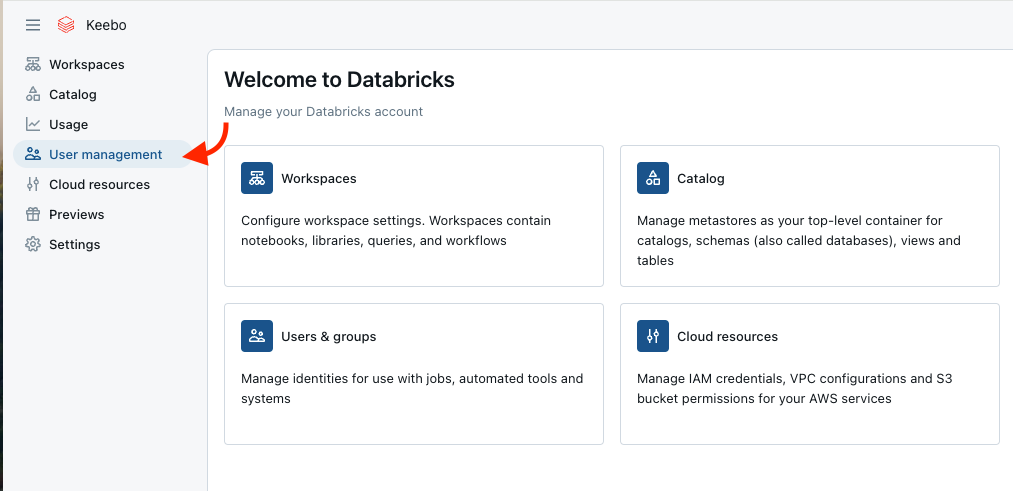Screen dimensions: 1013x491
Task: Click Manage your Databricks account subtitle
Action: [323, 112]
